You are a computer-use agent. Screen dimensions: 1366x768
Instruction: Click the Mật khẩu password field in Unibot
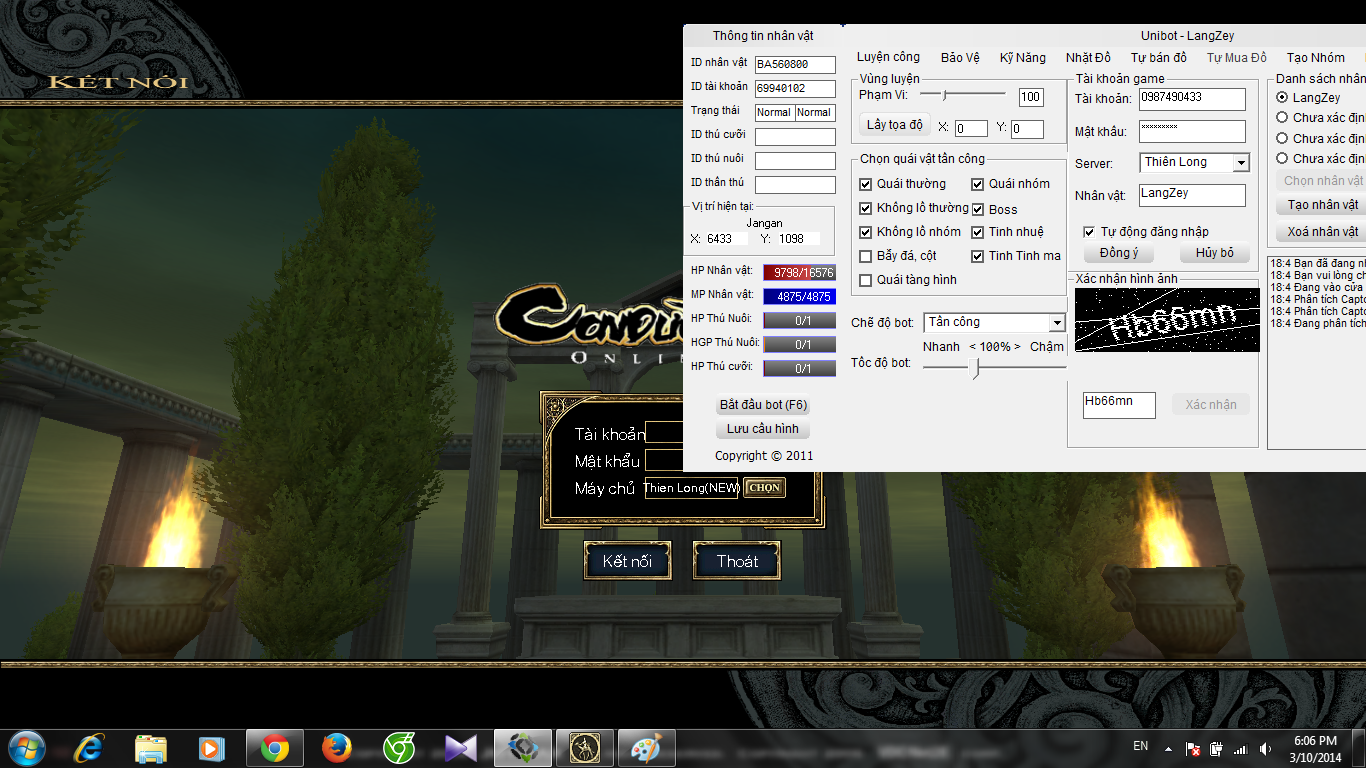click(x=1192, y=131)
